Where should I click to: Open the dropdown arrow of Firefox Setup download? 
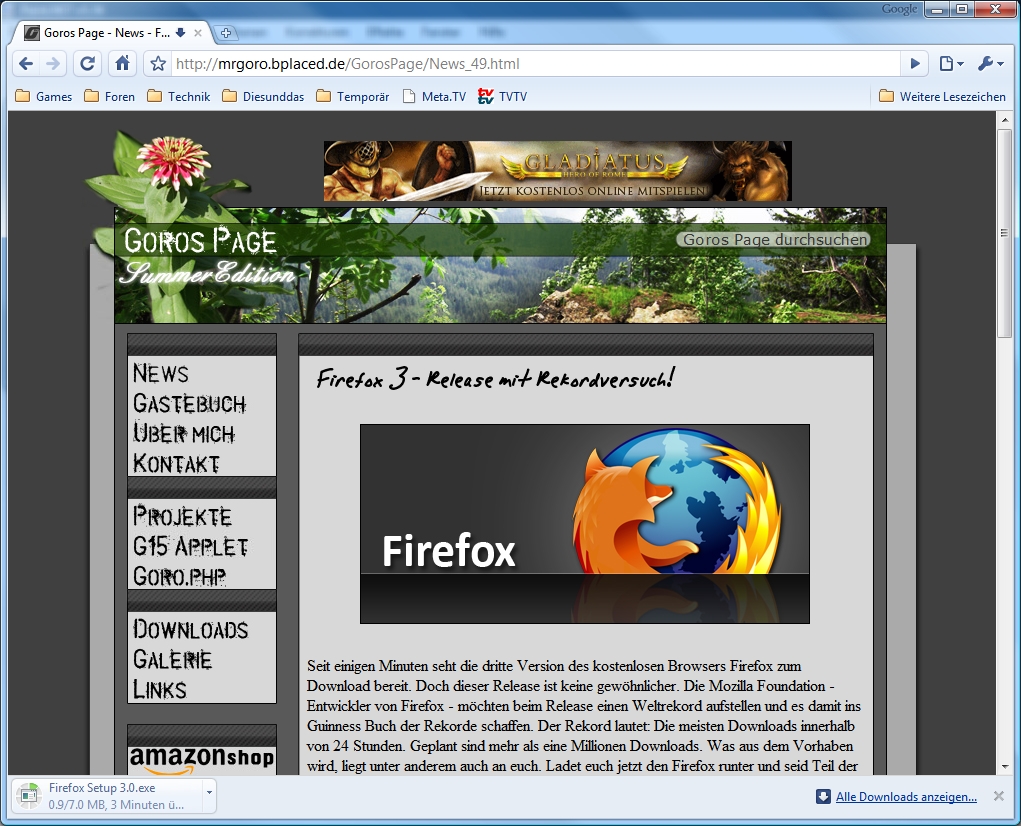point(209,793)
